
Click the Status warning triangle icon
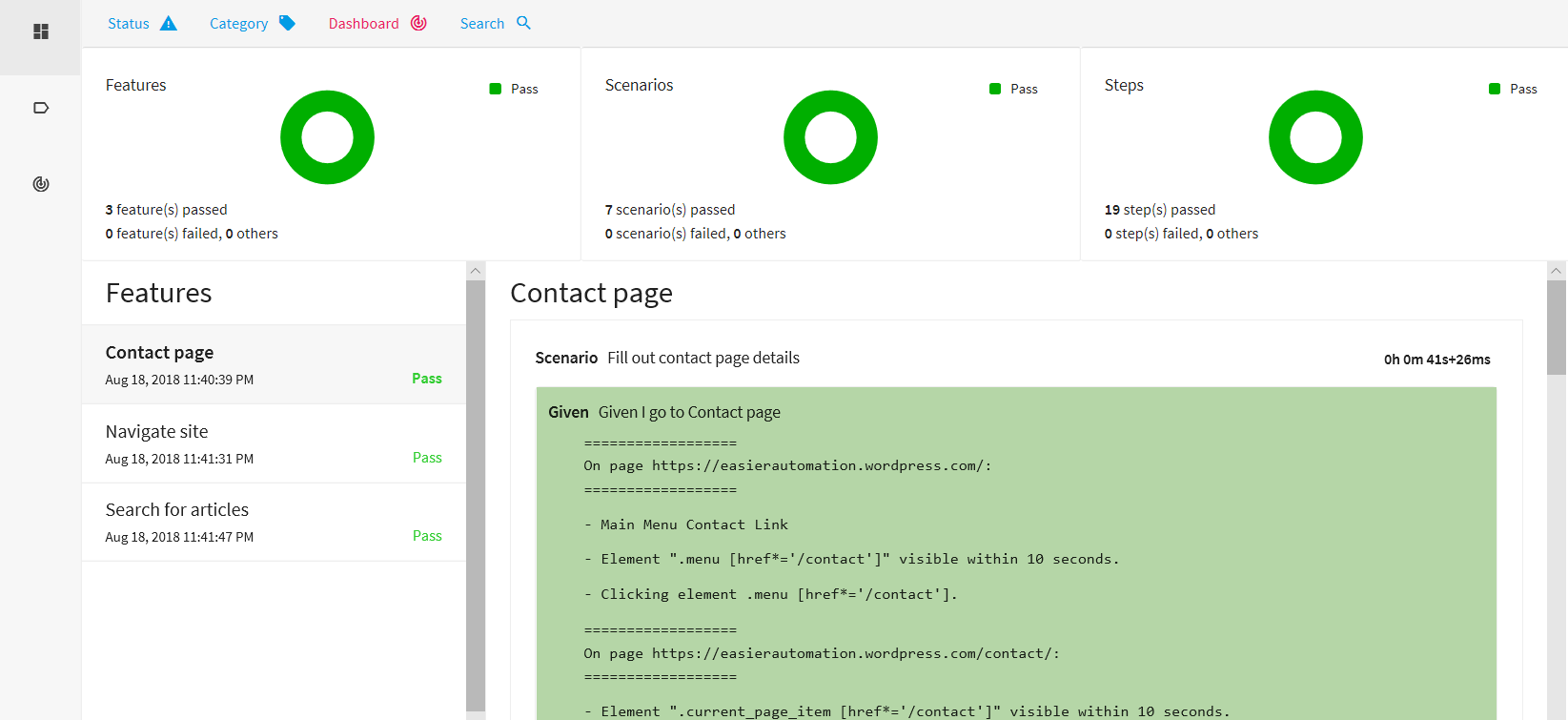coord(169,23)
